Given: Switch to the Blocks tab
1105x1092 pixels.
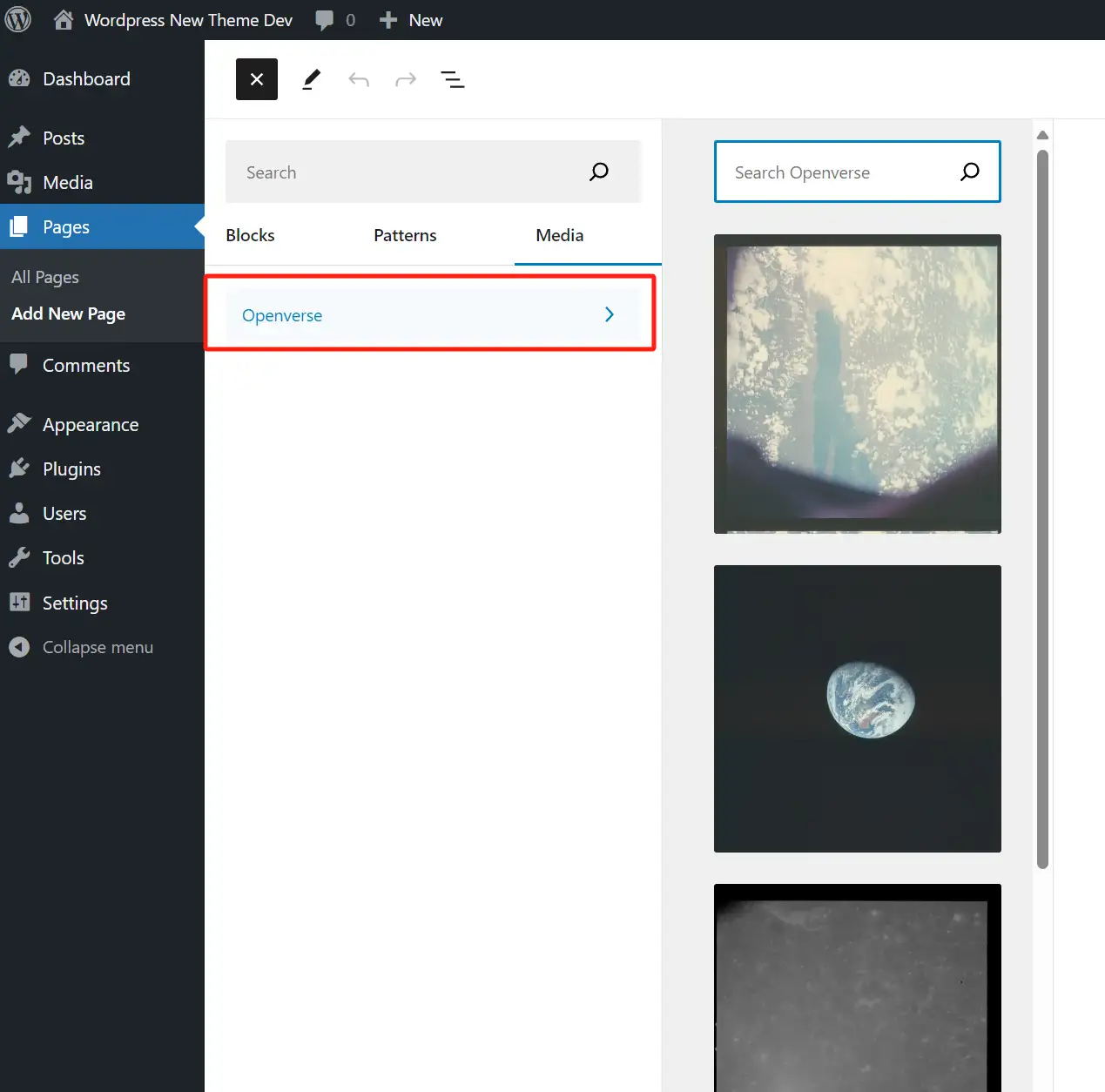Looking at the screenshot, I should [x=250, y=235].
